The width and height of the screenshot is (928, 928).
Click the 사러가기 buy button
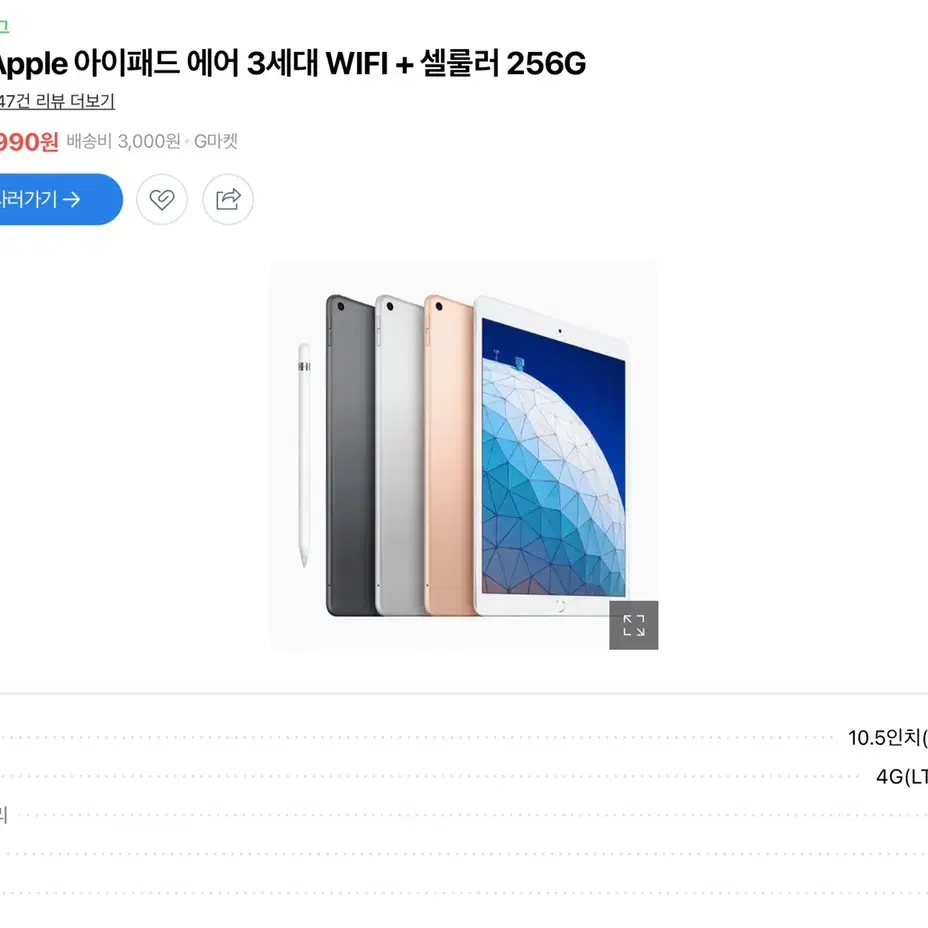59,199
